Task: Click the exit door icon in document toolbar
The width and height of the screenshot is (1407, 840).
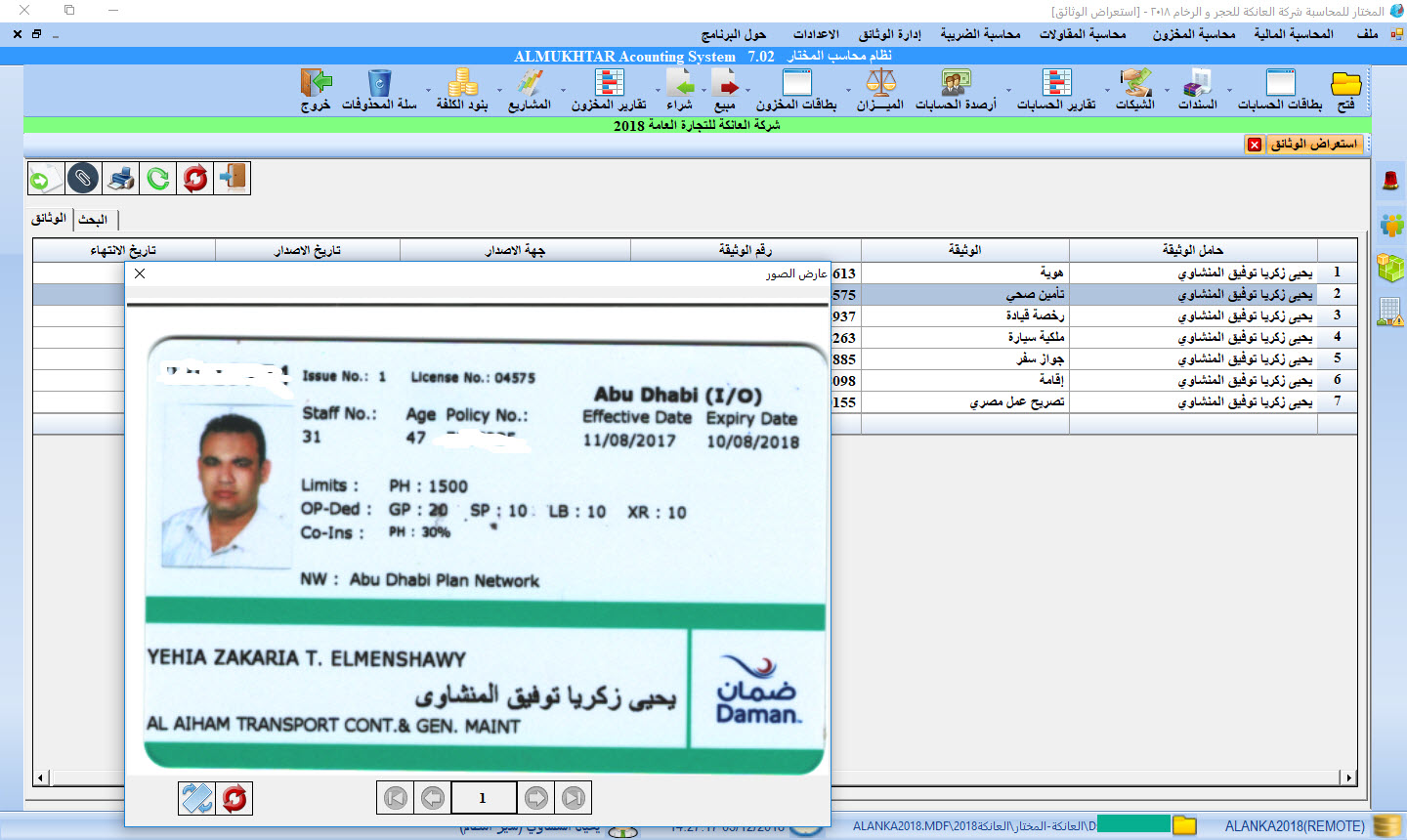Action: click(x=233, y=179)
